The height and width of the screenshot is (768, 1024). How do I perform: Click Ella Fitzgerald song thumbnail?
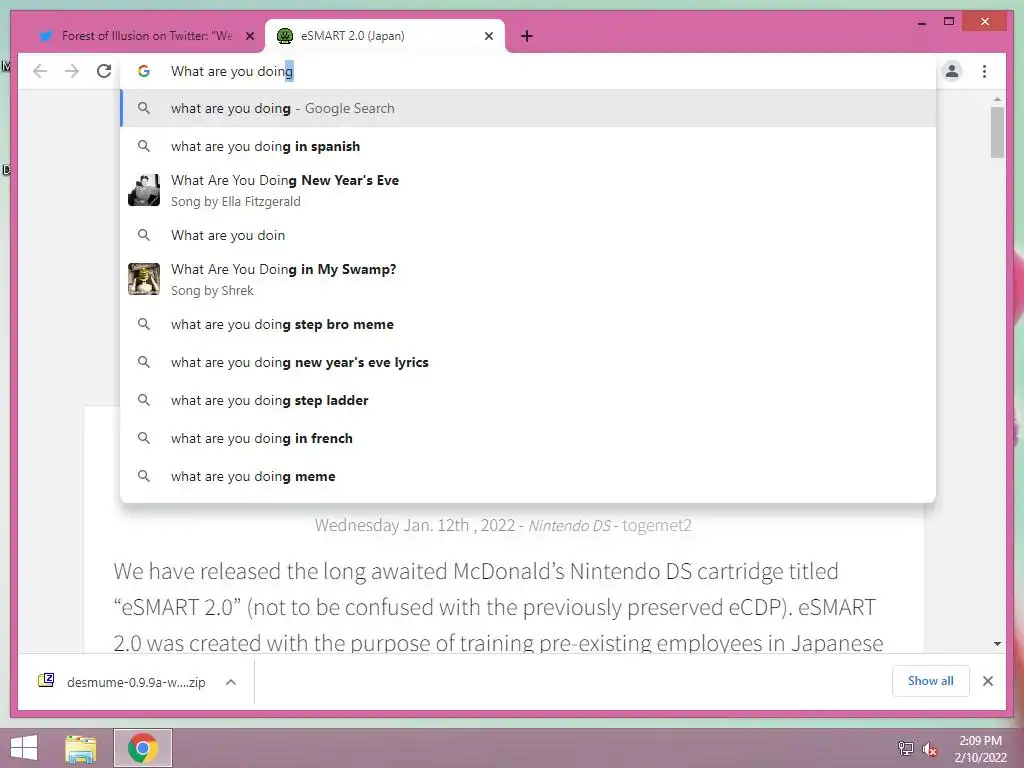click(x=144, y=190)
